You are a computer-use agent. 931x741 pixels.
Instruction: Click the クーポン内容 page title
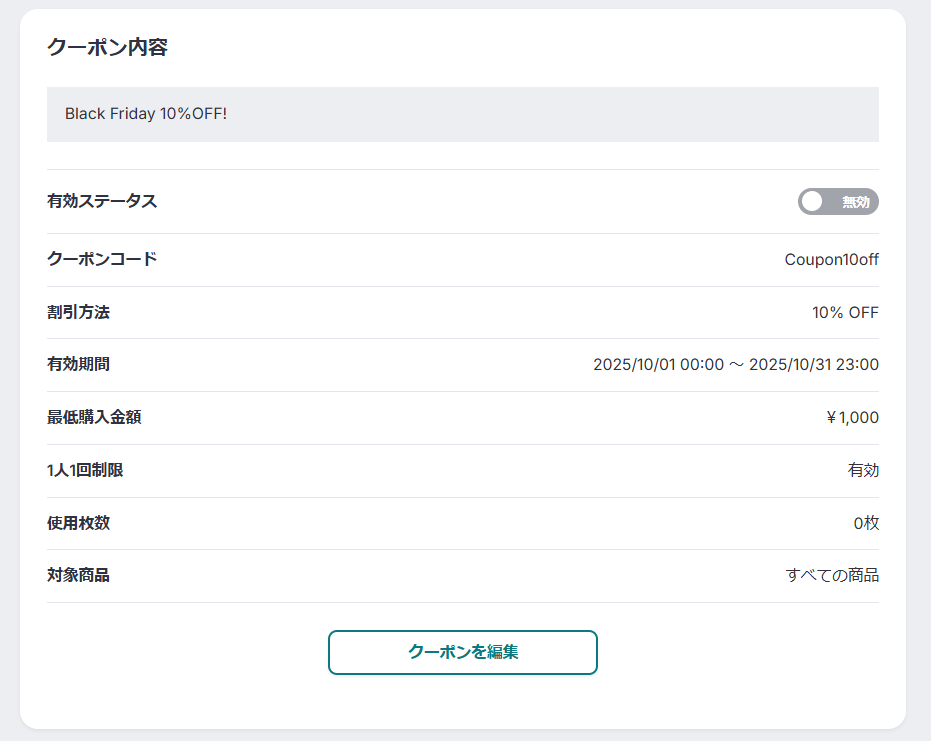coord(107,46)
